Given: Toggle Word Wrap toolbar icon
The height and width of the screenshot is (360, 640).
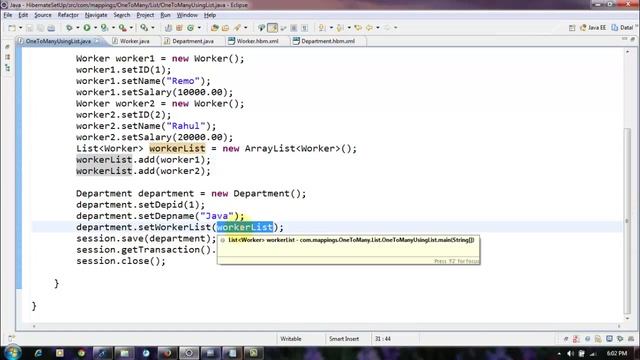Looking at the screenshot, I should 283,28.
